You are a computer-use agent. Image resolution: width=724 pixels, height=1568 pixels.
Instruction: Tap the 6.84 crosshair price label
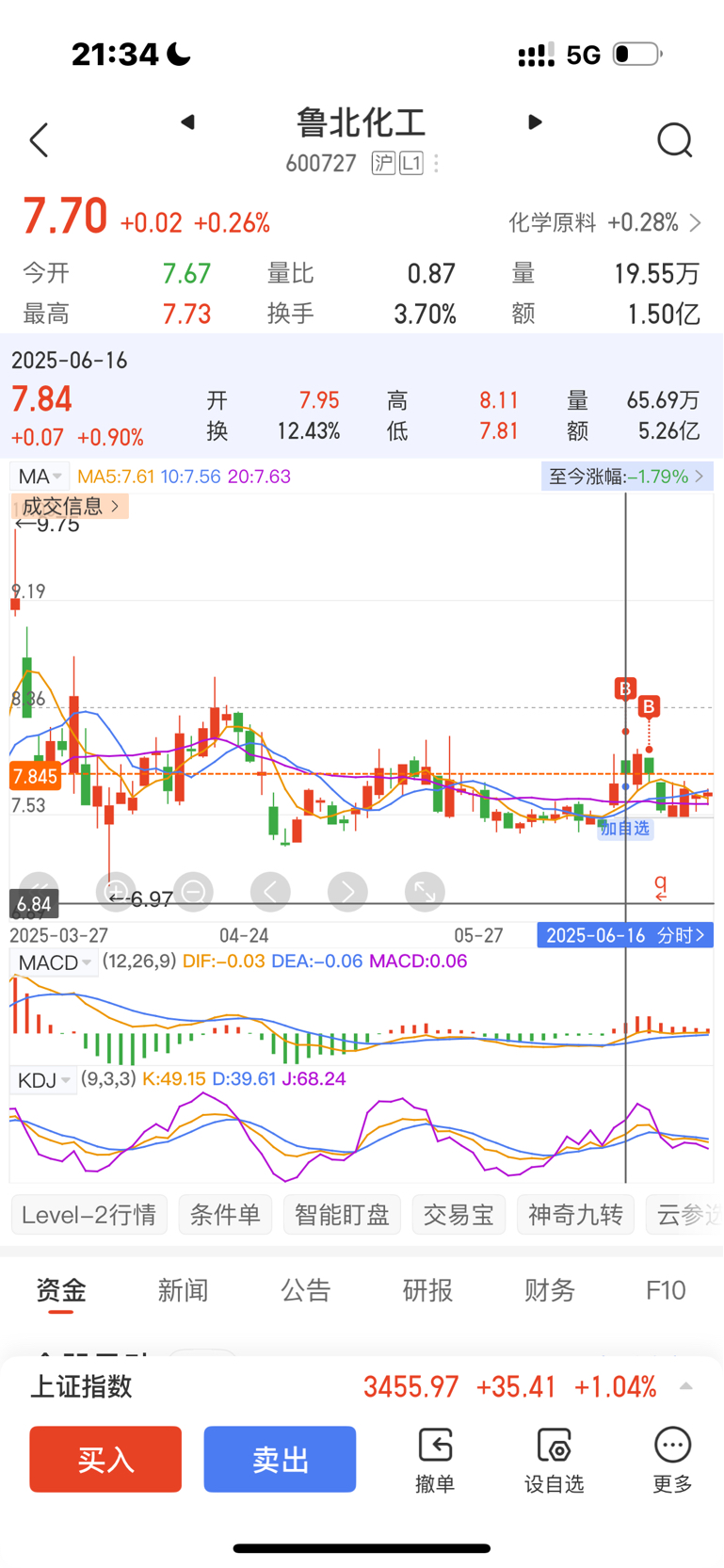(34, 904)
